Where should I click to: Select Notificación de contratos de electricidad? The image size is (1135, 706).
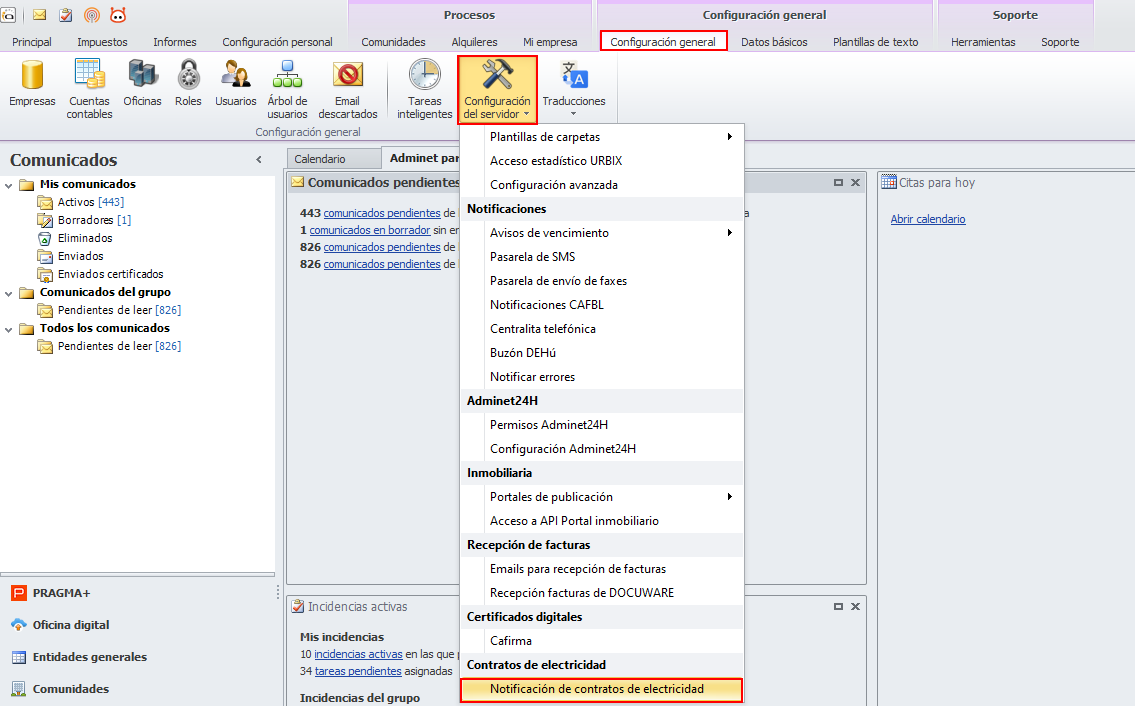click(x=602, y=689)
